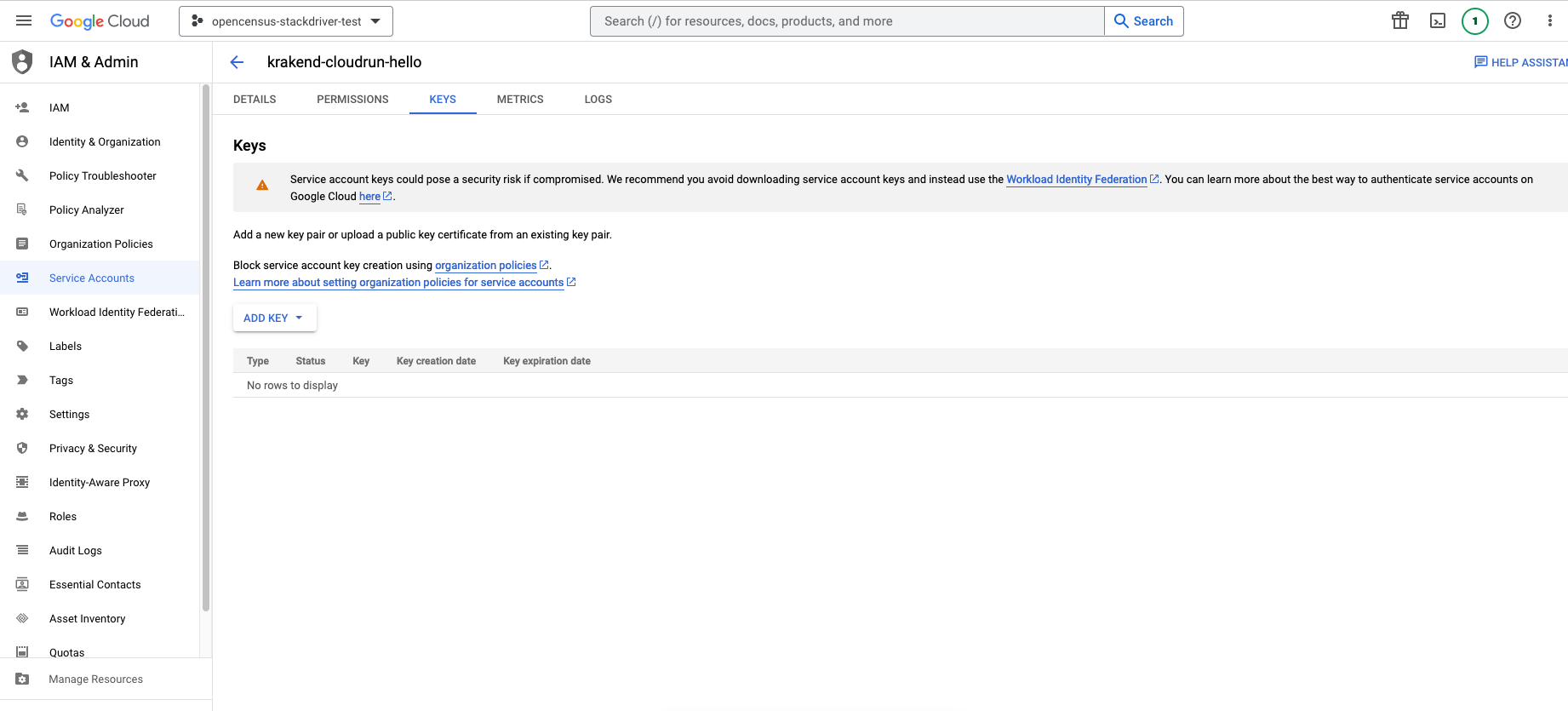Click the Type column header

tap(258, 361)
